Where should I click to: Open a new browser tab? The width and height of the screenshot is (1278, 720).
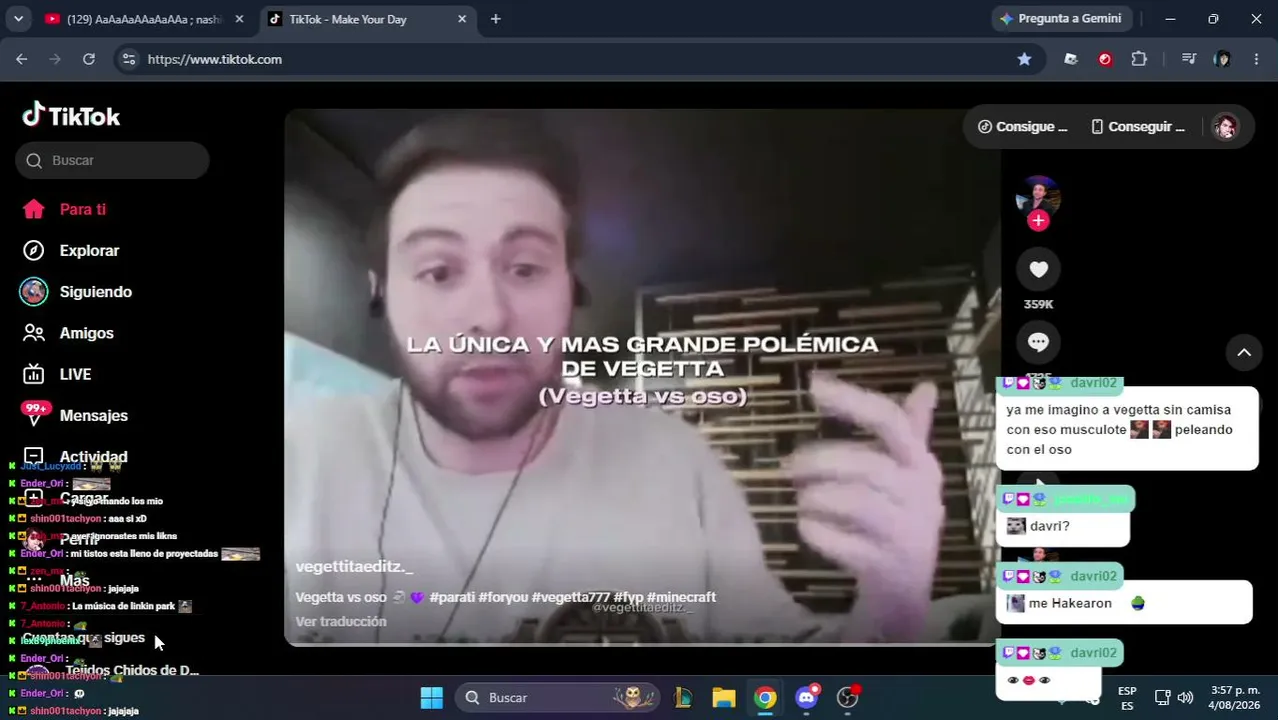[495, 19]
